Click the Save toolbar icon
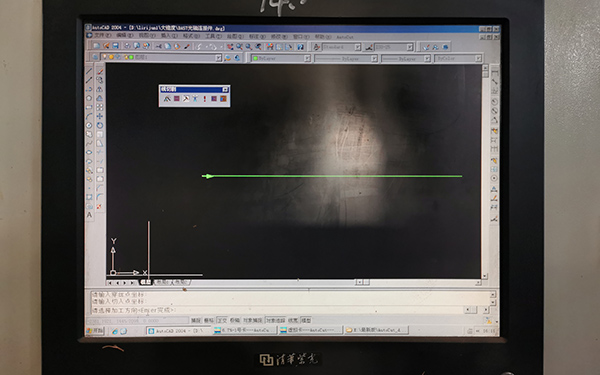This screenshot has height=375, width=600. click(x=116, y=46)
